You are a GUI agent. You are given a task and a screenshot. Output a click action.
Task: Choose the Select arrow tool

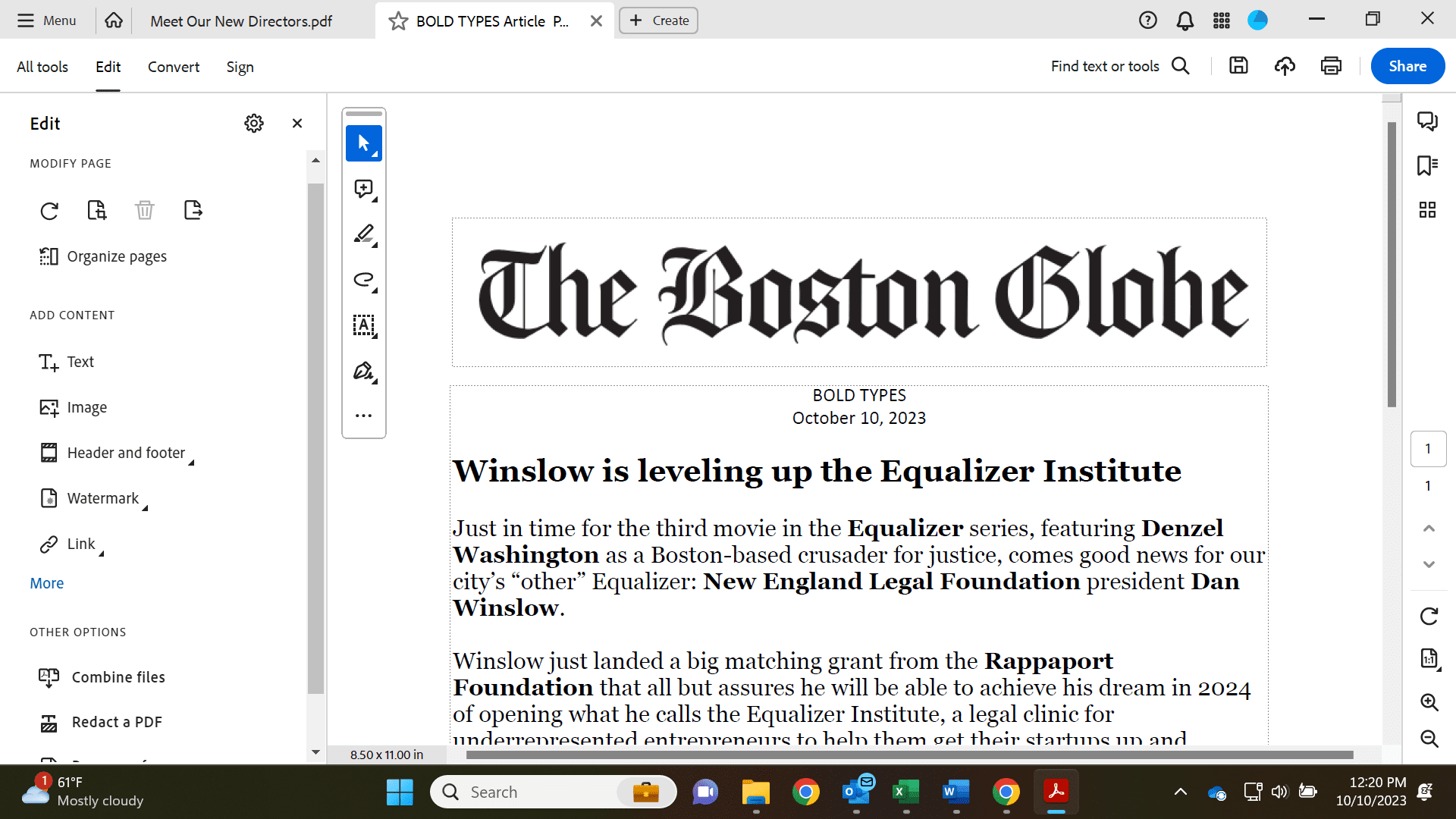pos(364,143)
